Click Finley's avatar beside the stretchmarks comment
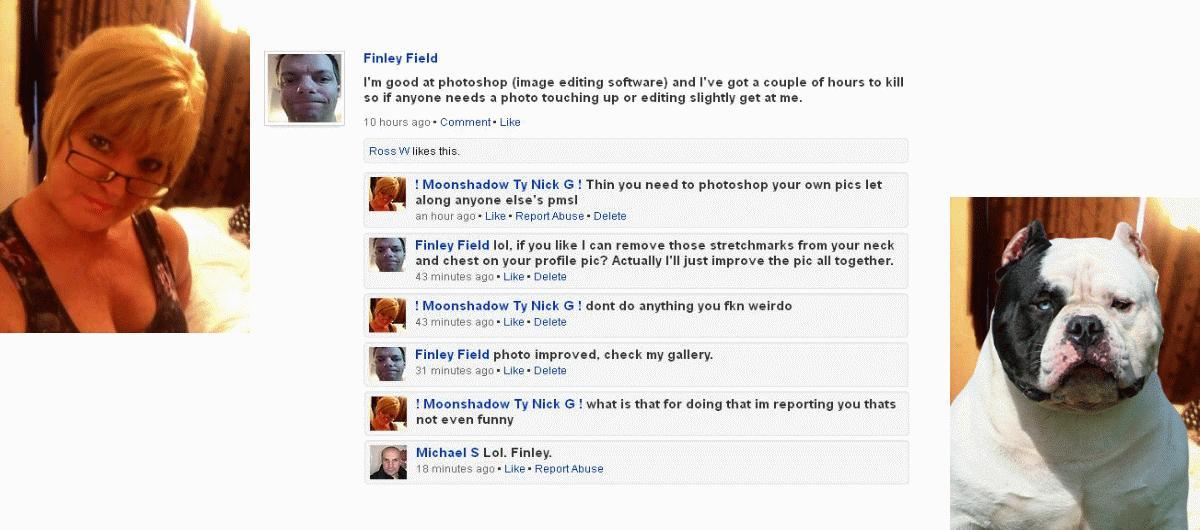 click(388, 255)
